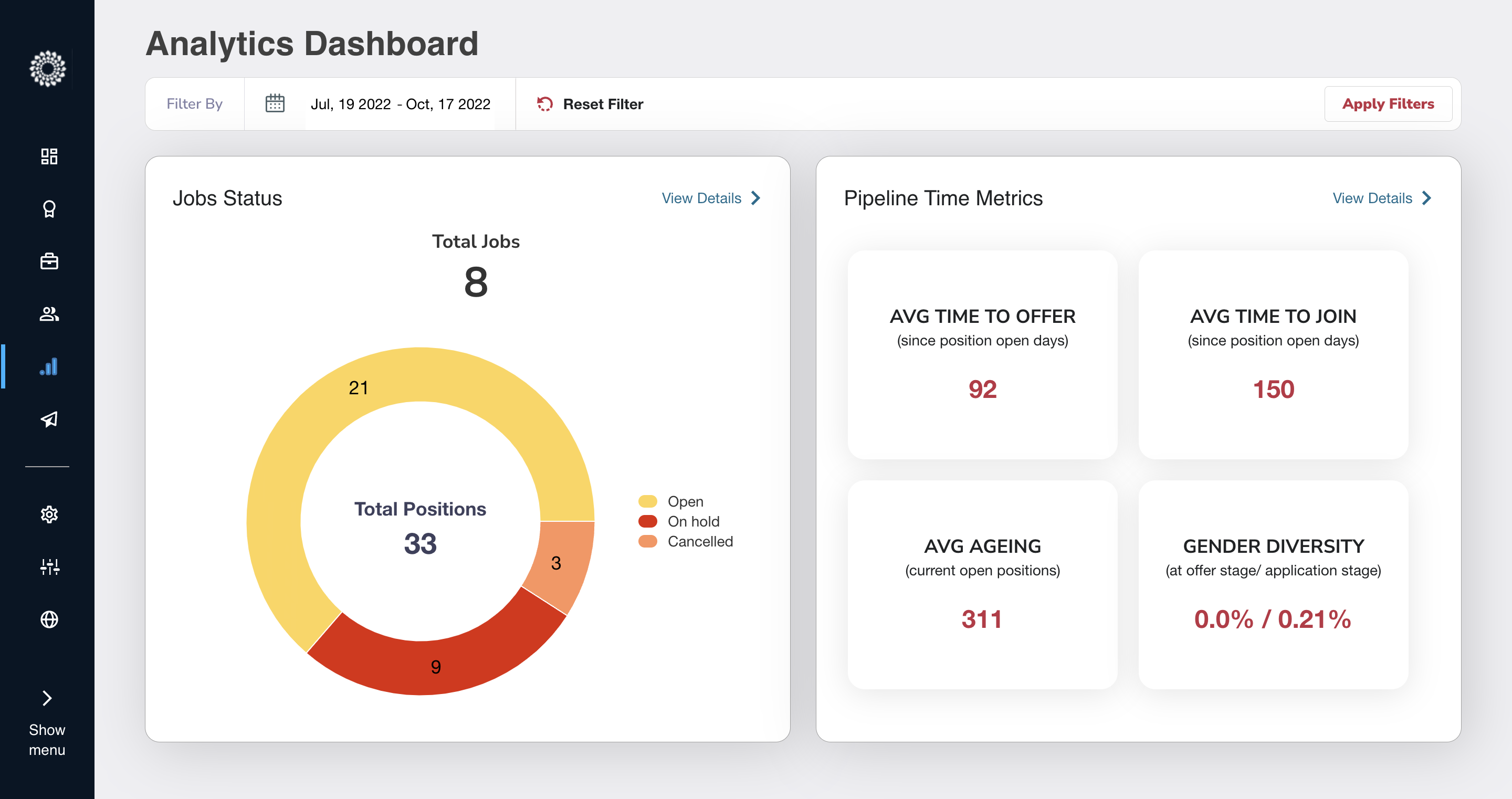Select the analytics bar chart icon
The width and height of the screenshot is (1512, 799).
(x=49, y=367)
